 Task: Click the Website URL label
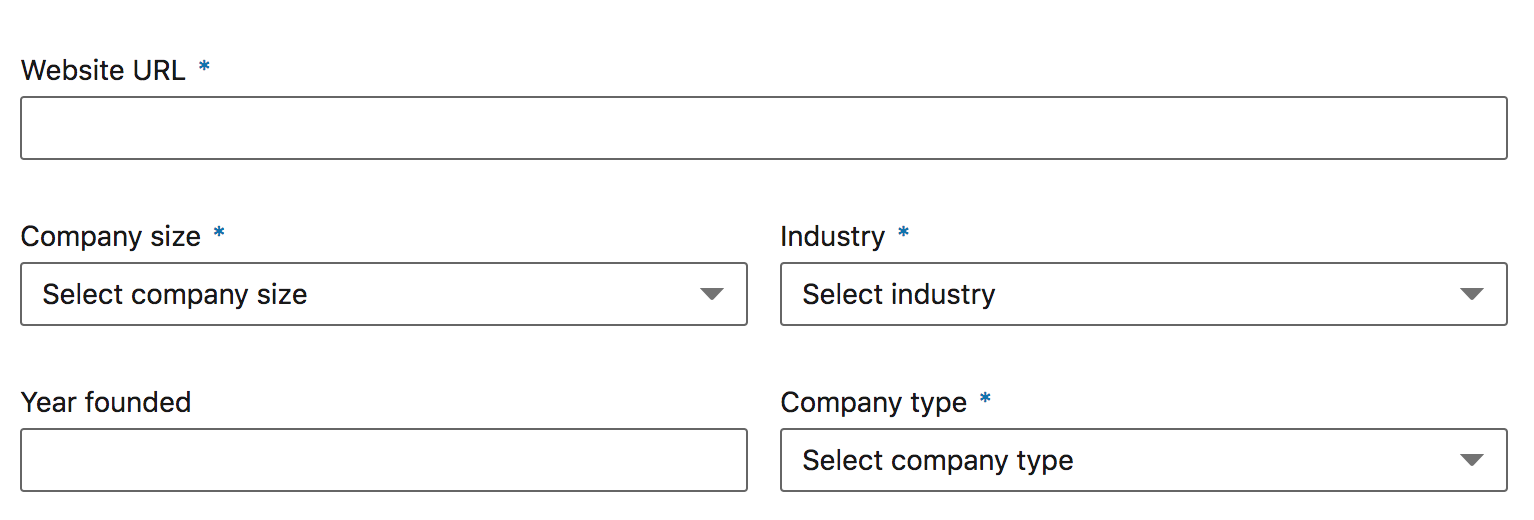103,70
